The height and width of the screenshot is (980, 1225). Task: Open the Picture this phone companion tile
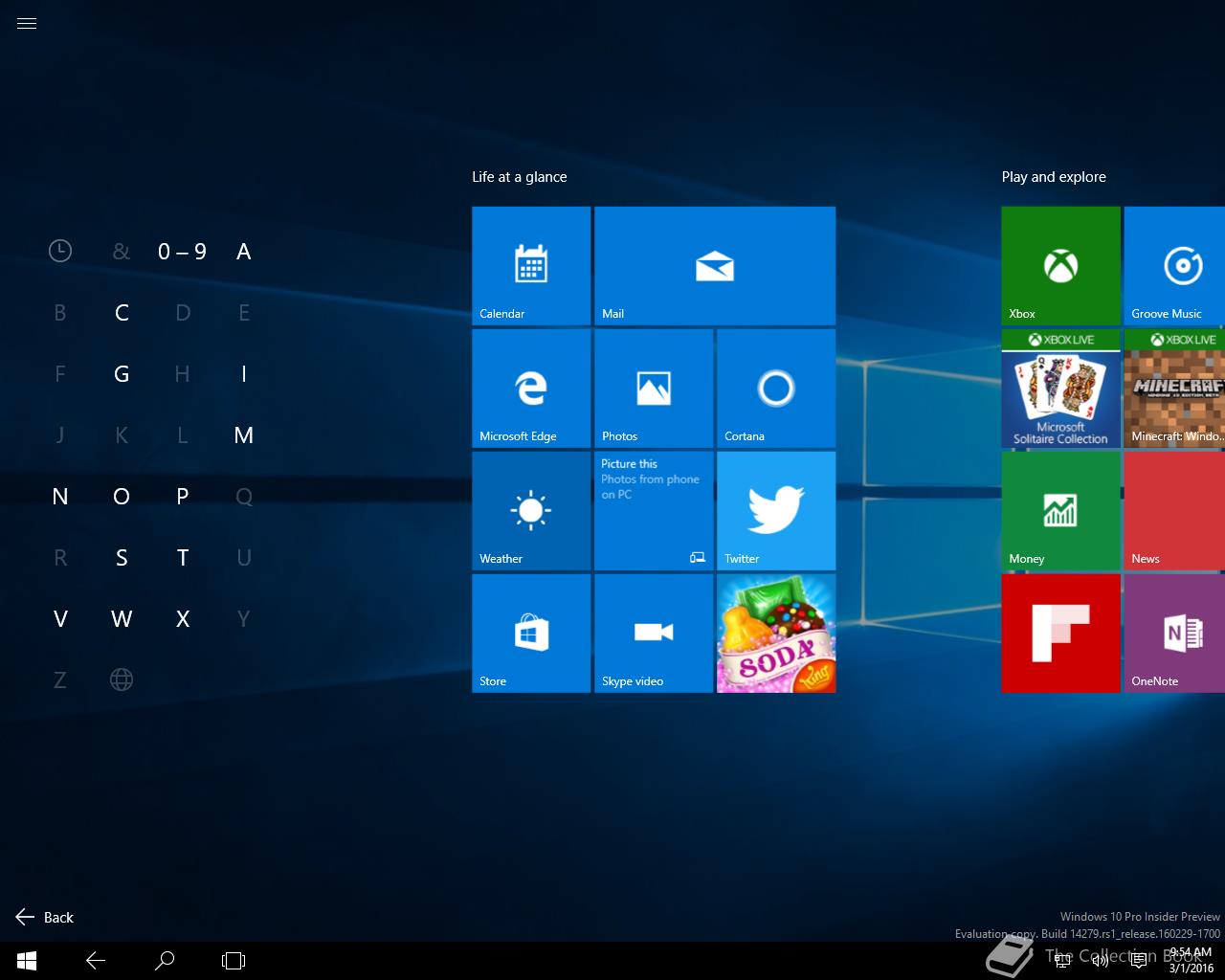click(x=654, y=511)
